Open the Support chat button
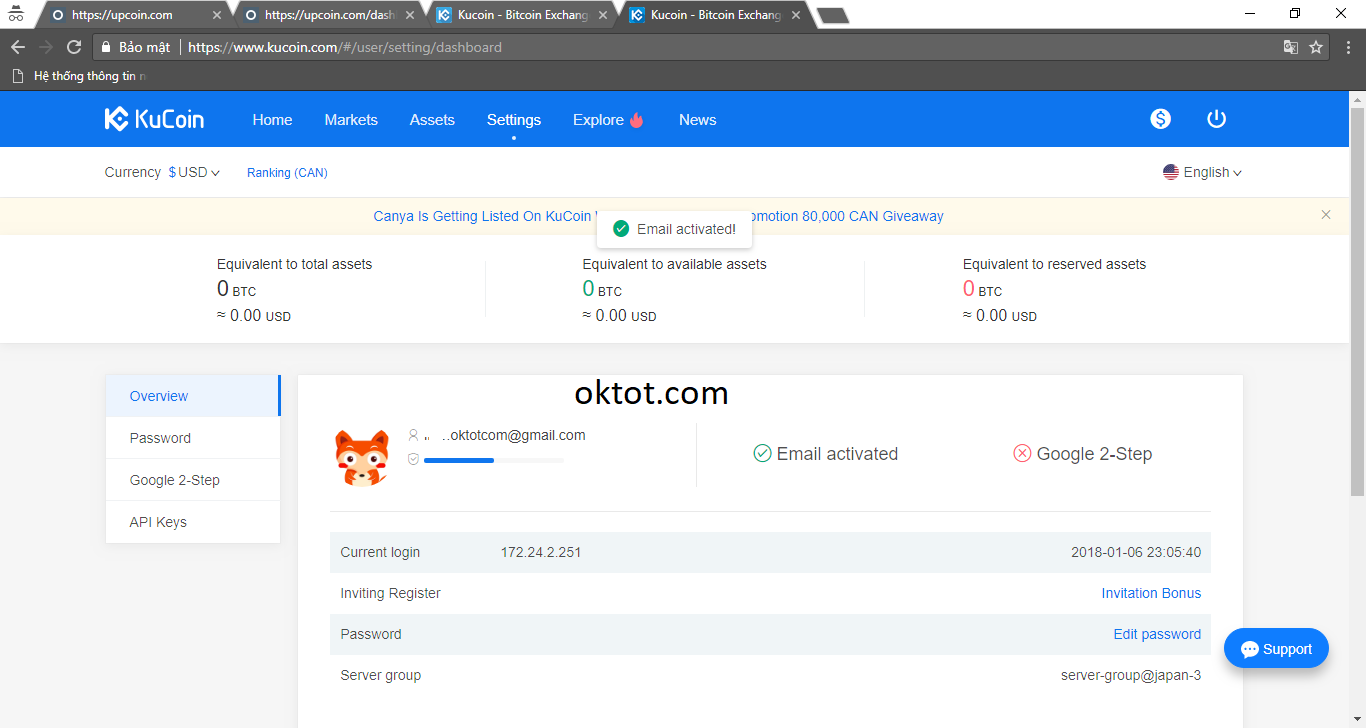 point(1276,649)
